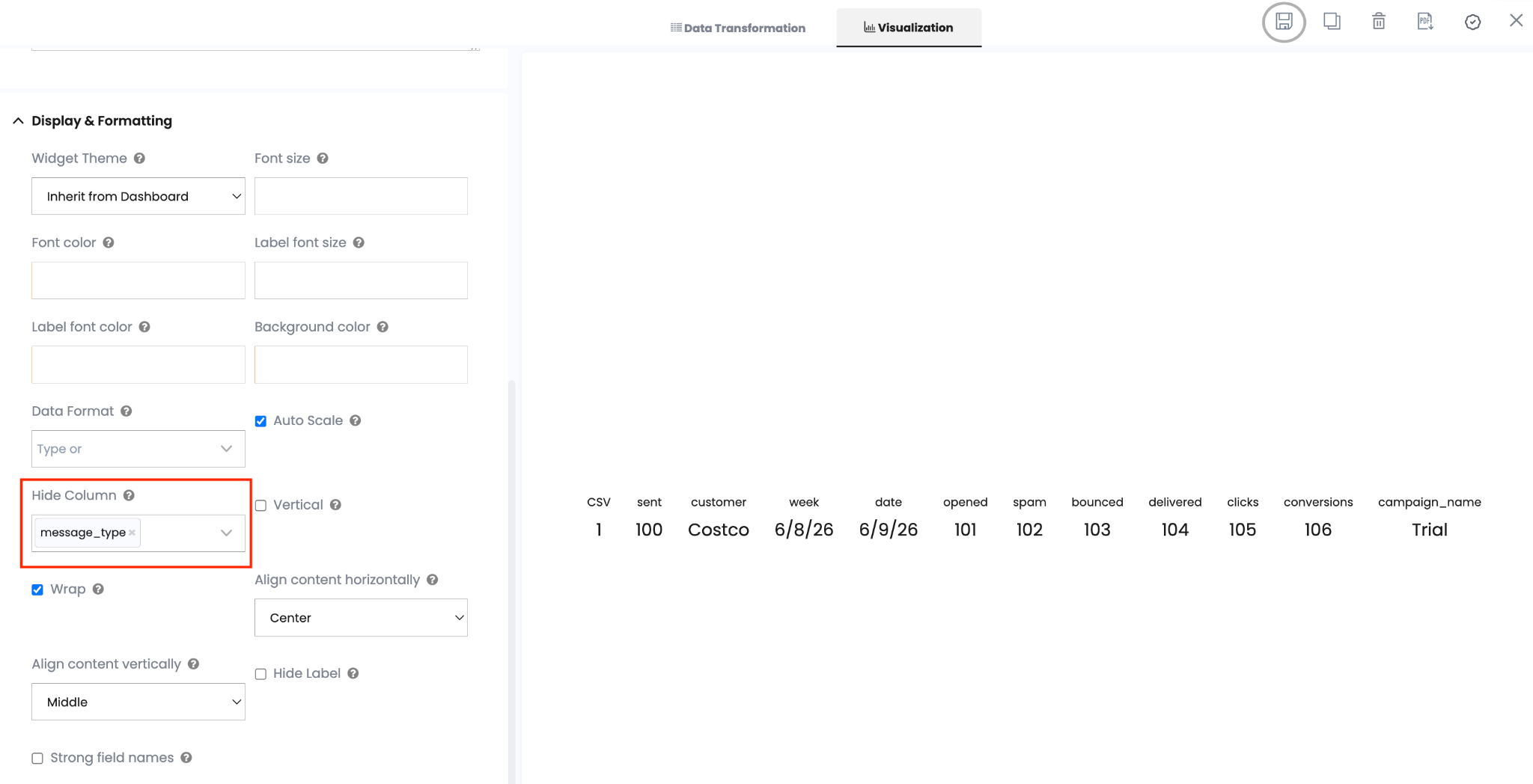1533x784 pixels.
Task: Click the Label font size input
Action: tap(361, 281)
